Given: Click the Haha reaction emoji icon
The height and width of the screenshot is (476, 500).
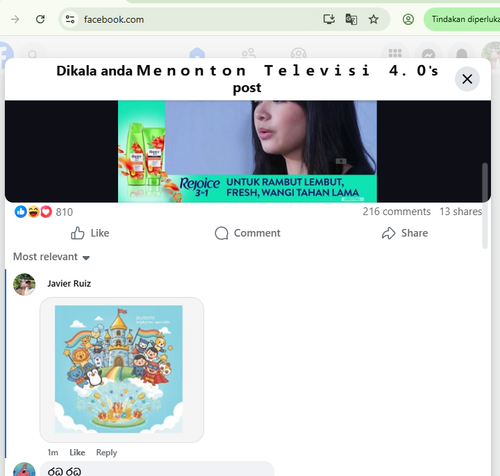Looking at the screenshot, I should pos(33,211).
